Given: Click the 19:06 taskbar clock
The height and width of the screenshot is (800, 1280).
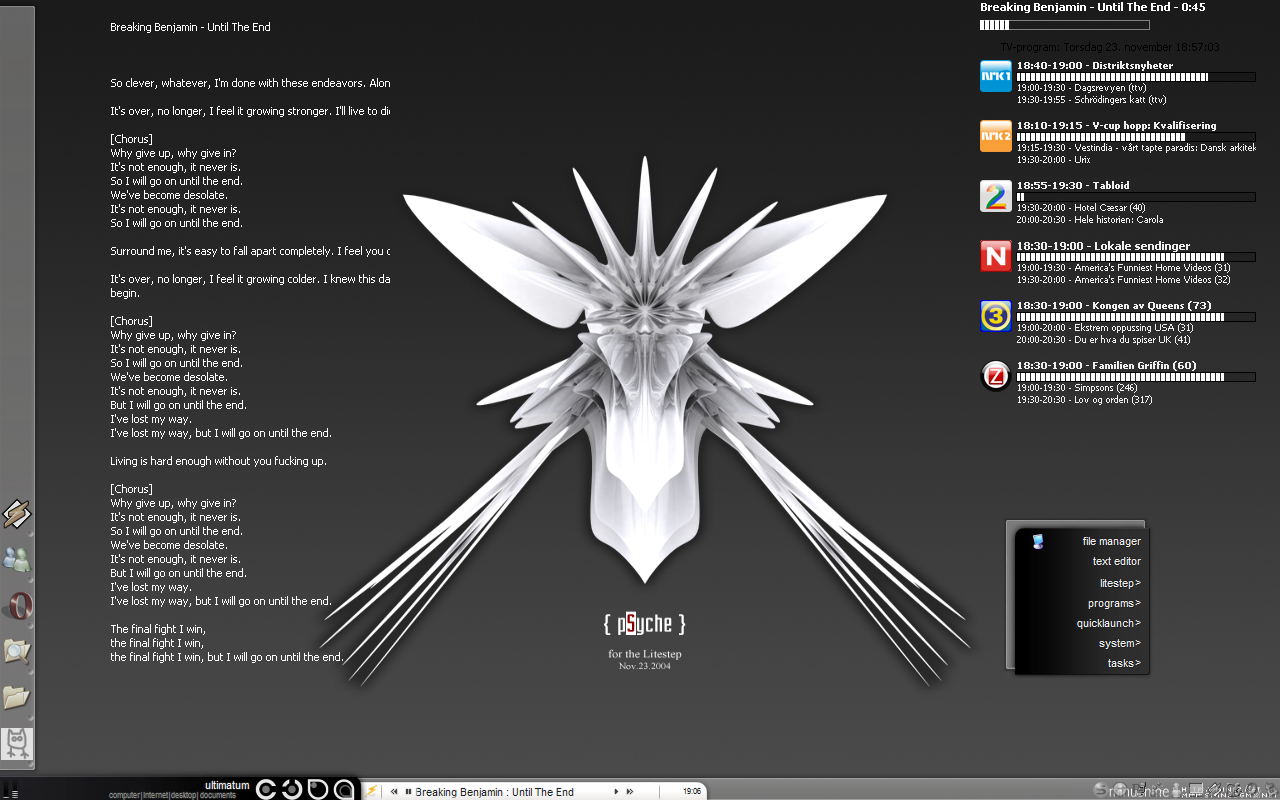Looking at the screenshot, I should pyautogui.click(x=692, y=791).
